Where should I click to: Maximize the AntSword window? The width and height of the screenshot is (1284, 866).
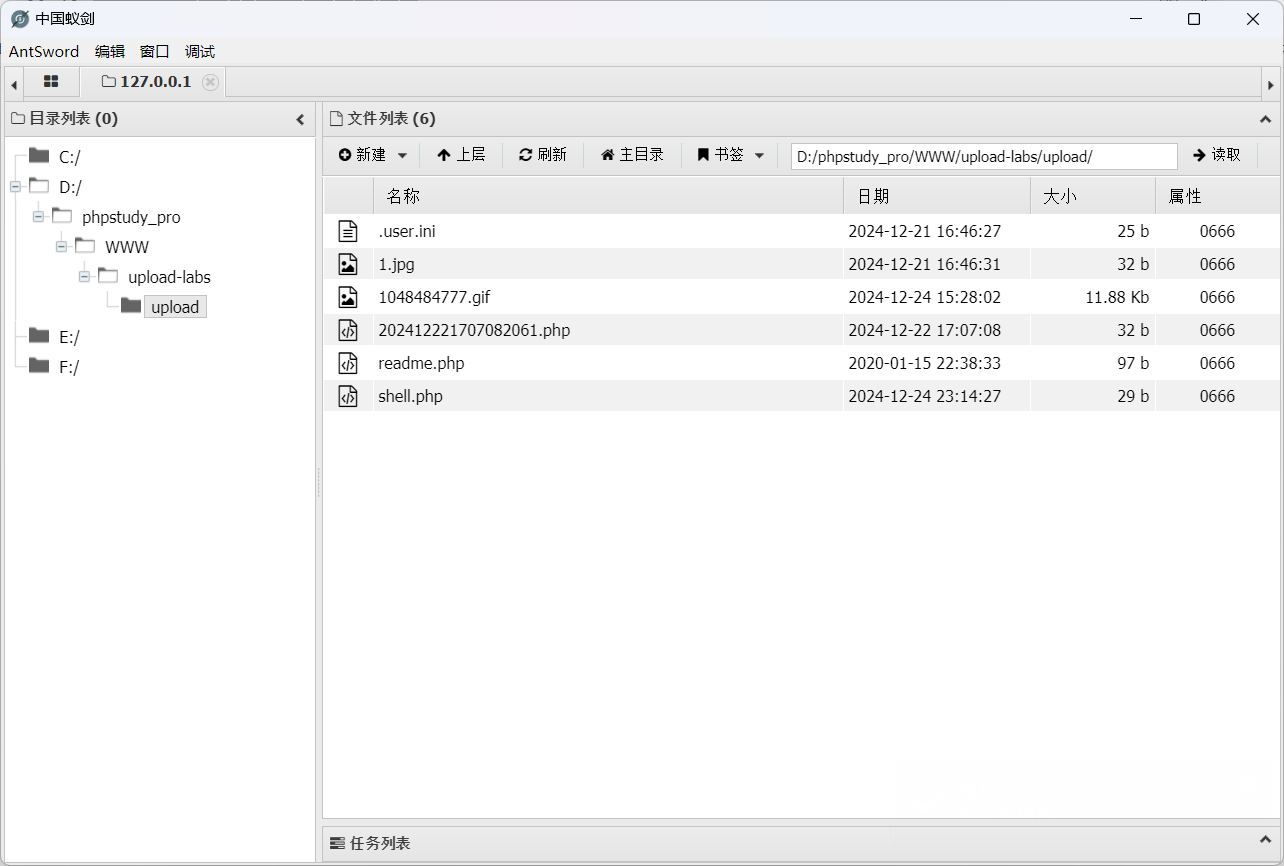tap(1194, 19)
